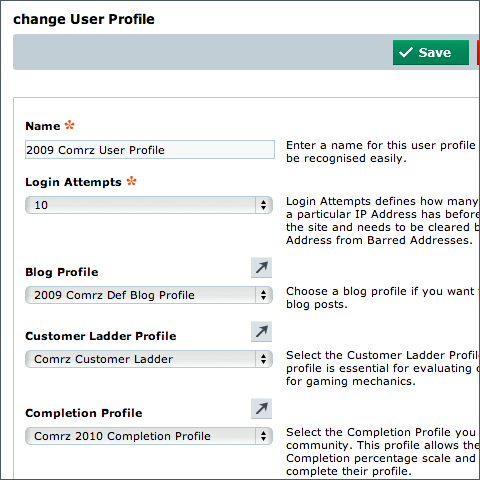480x480 pixels.
Task: Open the 2009 Comrz Def Blog Profile dropdown
Action: [149, 295]
